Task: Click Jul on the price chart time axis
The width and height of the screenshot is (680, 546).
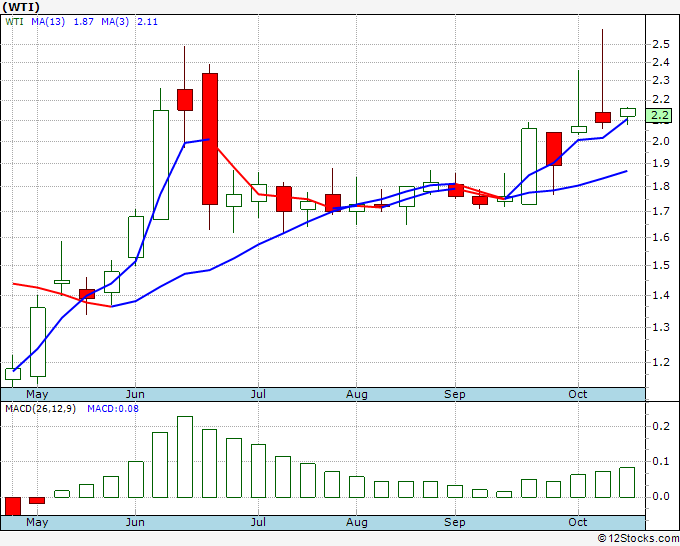Action: (258, 395)
